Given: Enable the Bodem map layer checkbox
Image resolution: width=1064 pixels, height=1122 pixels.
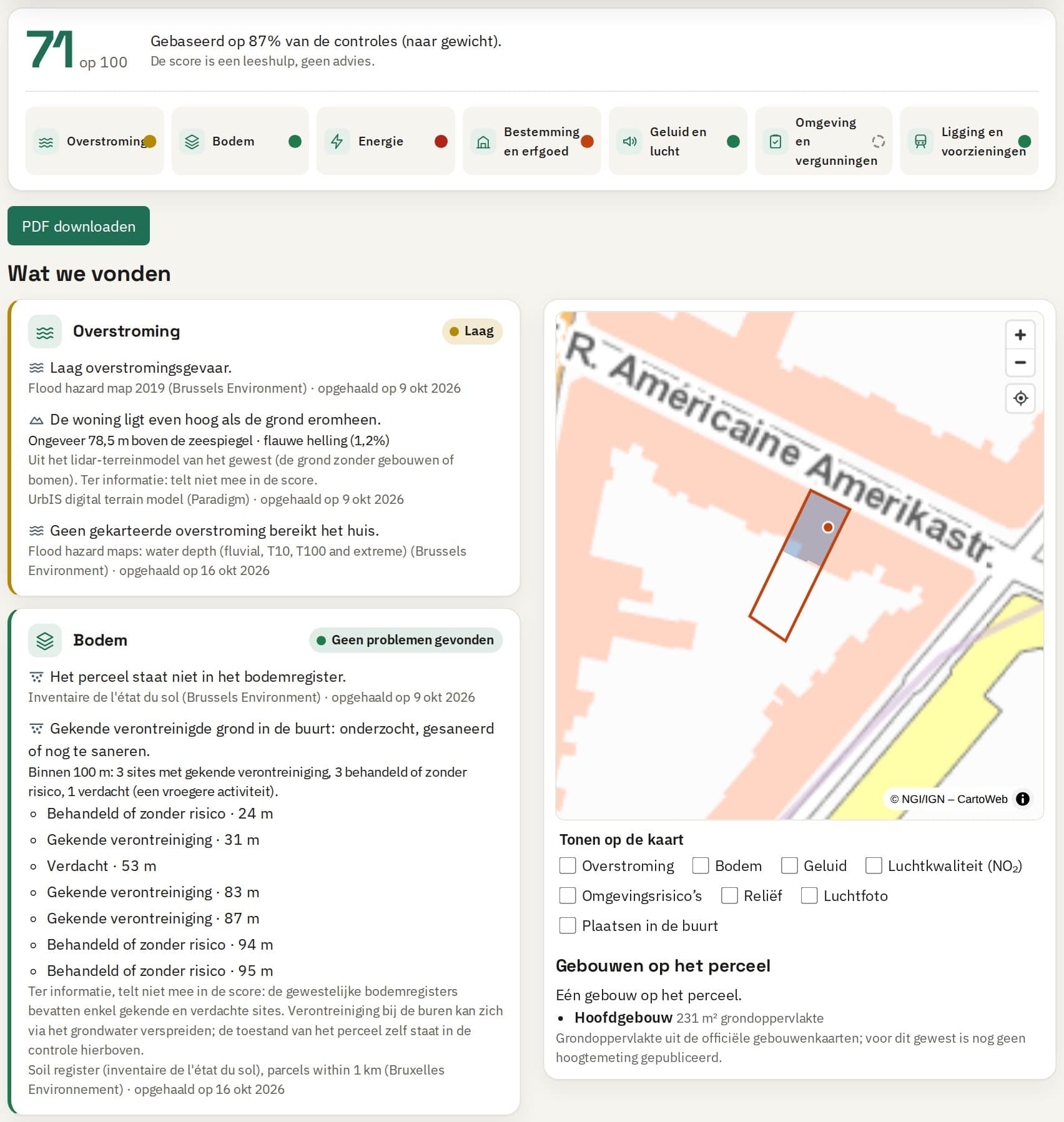Looking at the screenshot, I should point(701,865).
